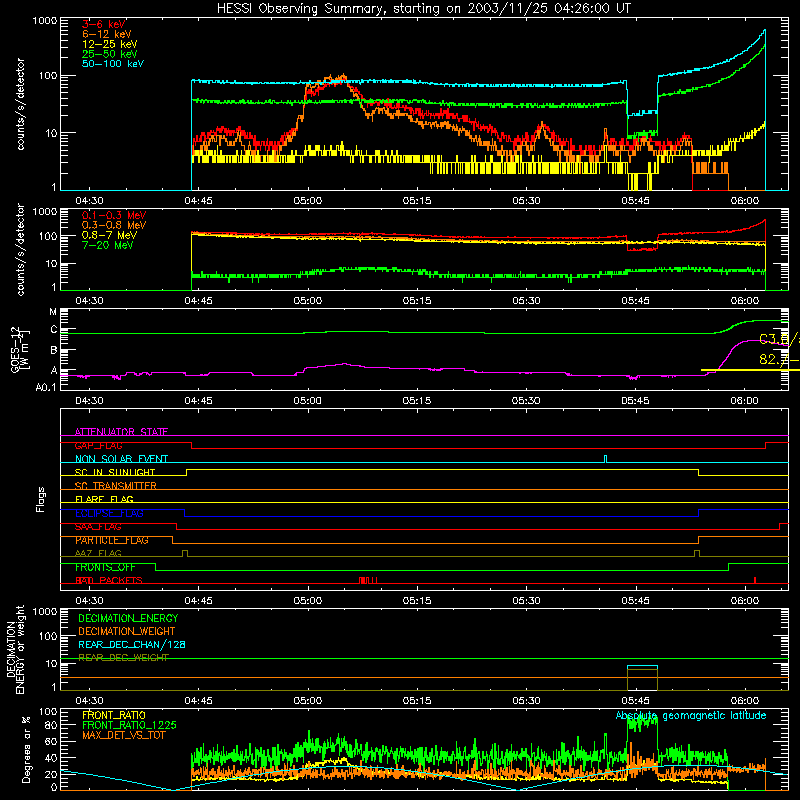Select the 7-20 MeV legend entry

[x=108, y=245]
